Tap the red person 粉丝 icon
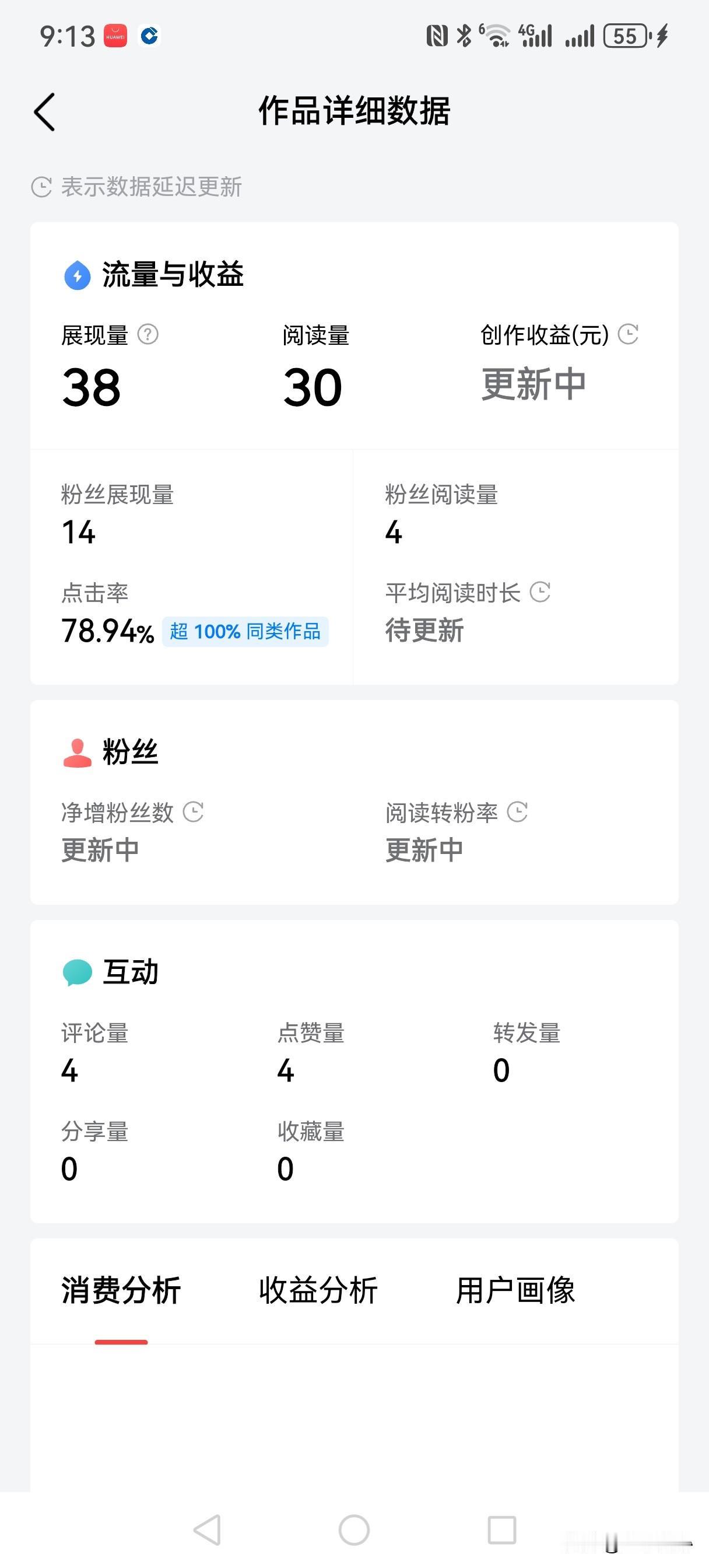This screenshot has width=709, height=1568. tap(78, 753)
